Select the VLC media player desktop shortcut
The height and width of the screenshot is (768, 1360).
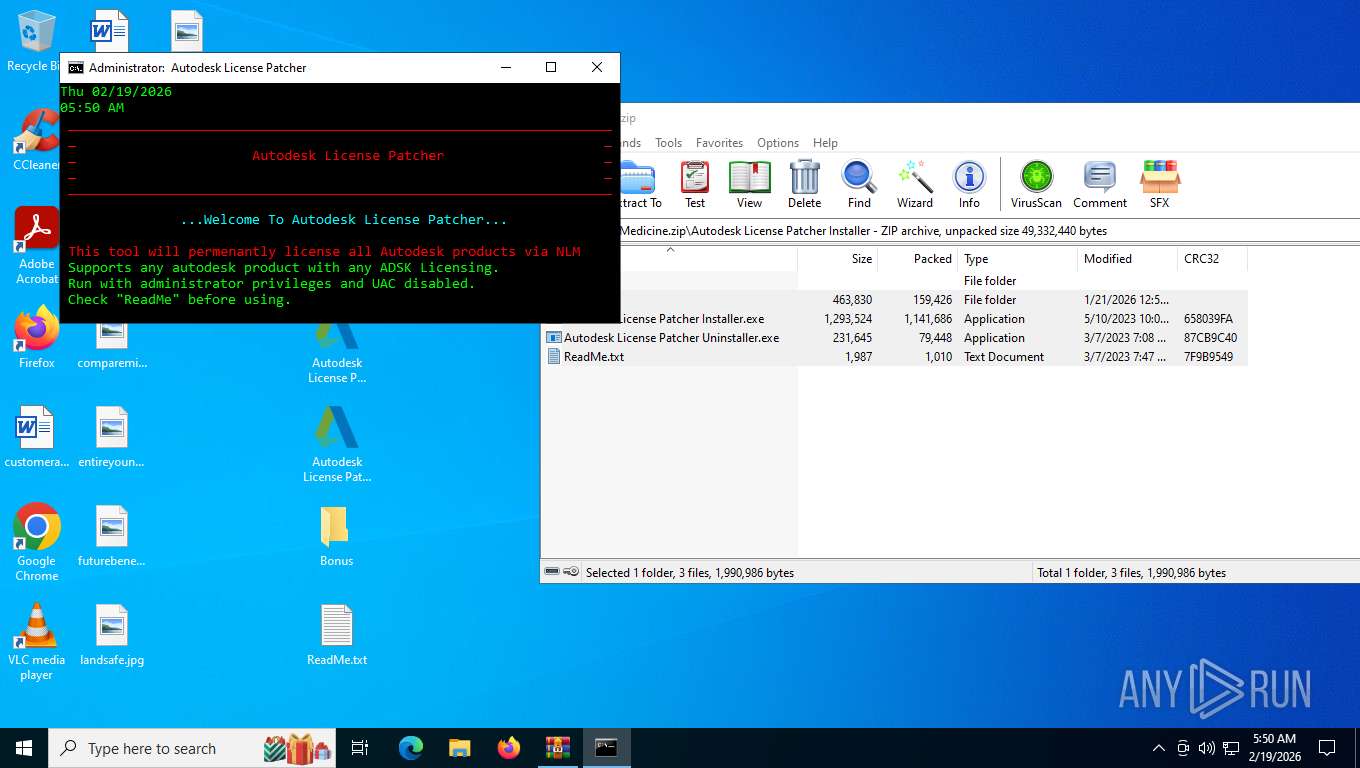[36, 641]
